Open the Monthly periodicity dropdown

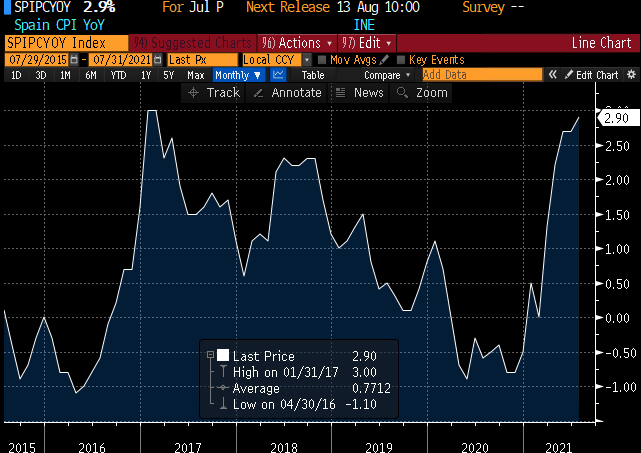pyautogui.click(x=238, y=75)
